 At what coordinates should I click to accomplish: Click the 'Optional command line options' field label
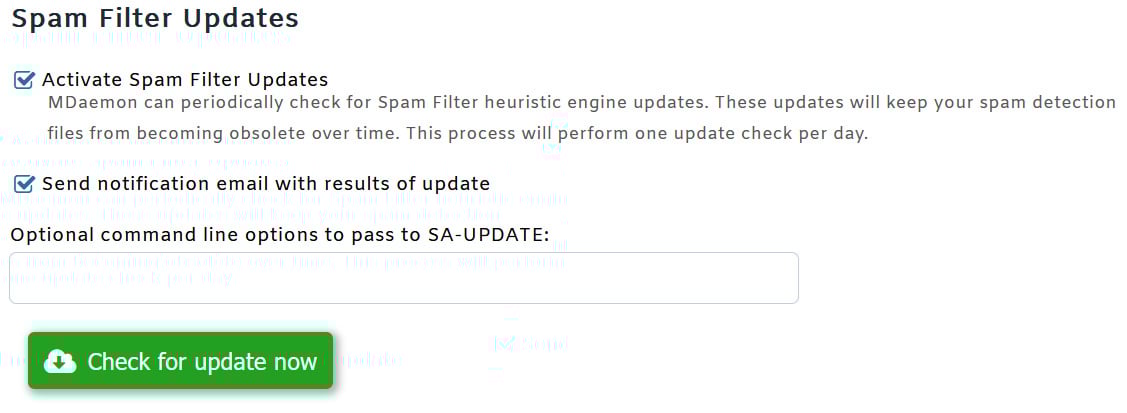[279, 236]
